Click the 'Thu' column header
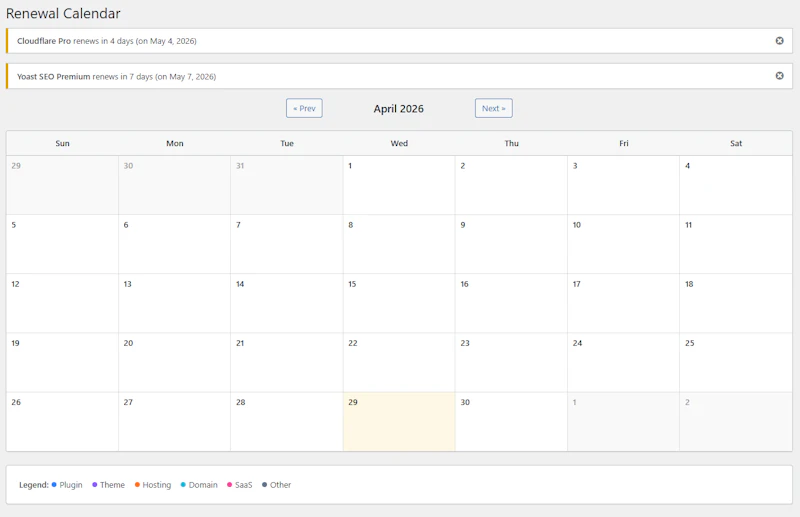800x517 pixels. click(x=511, y=143)
